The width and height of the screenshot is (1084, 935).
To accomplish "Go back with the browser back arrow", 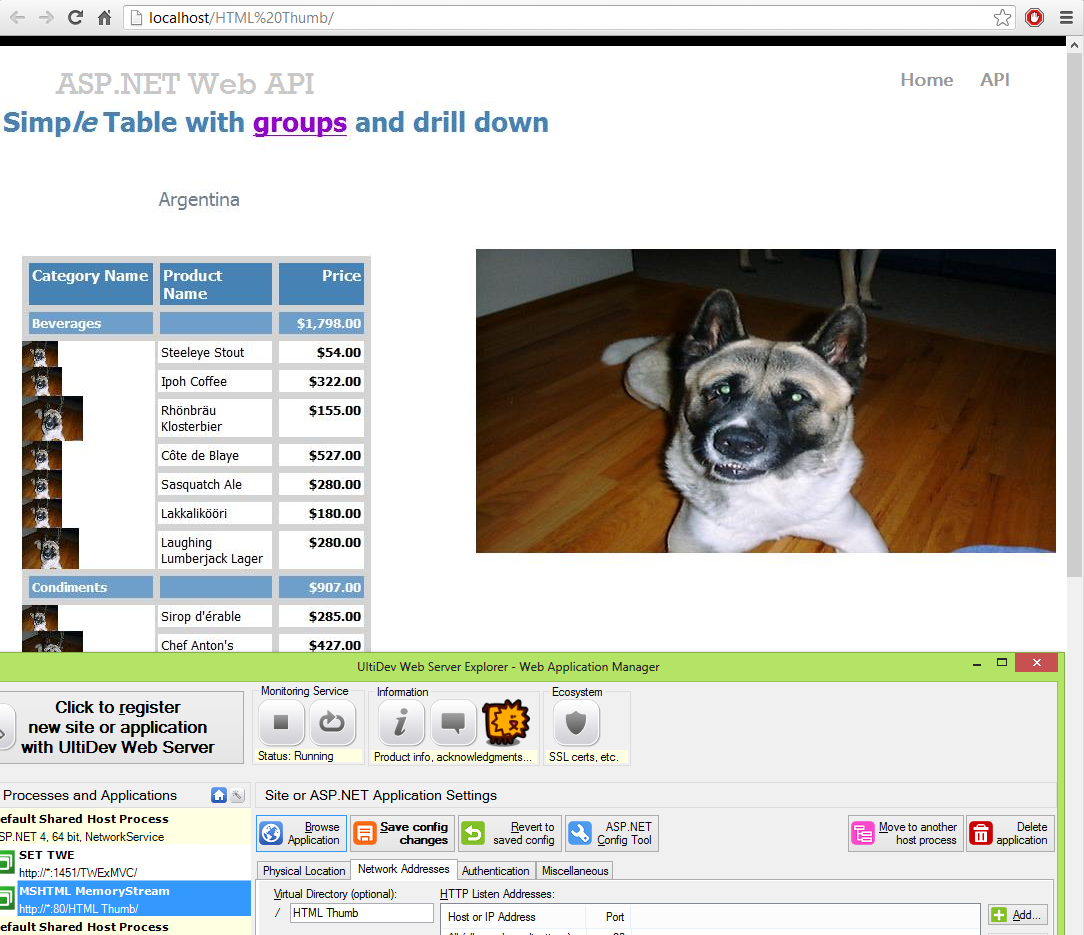I will pos(17,17).
